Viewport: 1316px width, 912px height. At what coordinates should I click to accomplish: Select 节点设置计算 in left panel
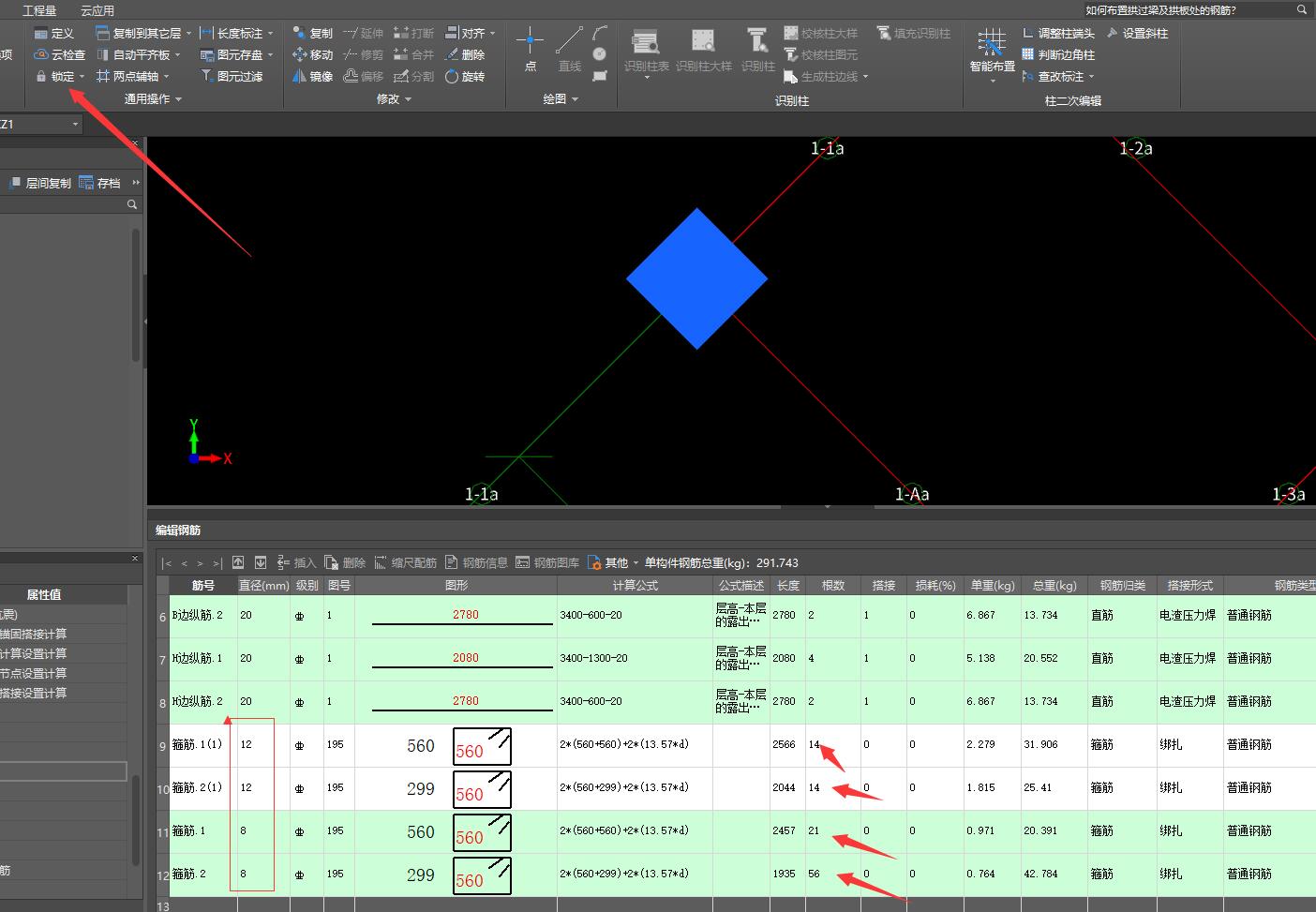coord(34,673)
